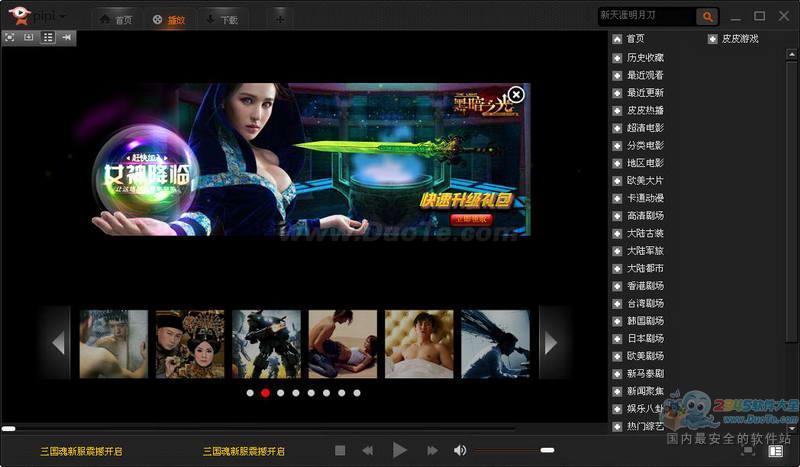Select the red active carousel page dot

pyautogui.click(x=265, y=393)
